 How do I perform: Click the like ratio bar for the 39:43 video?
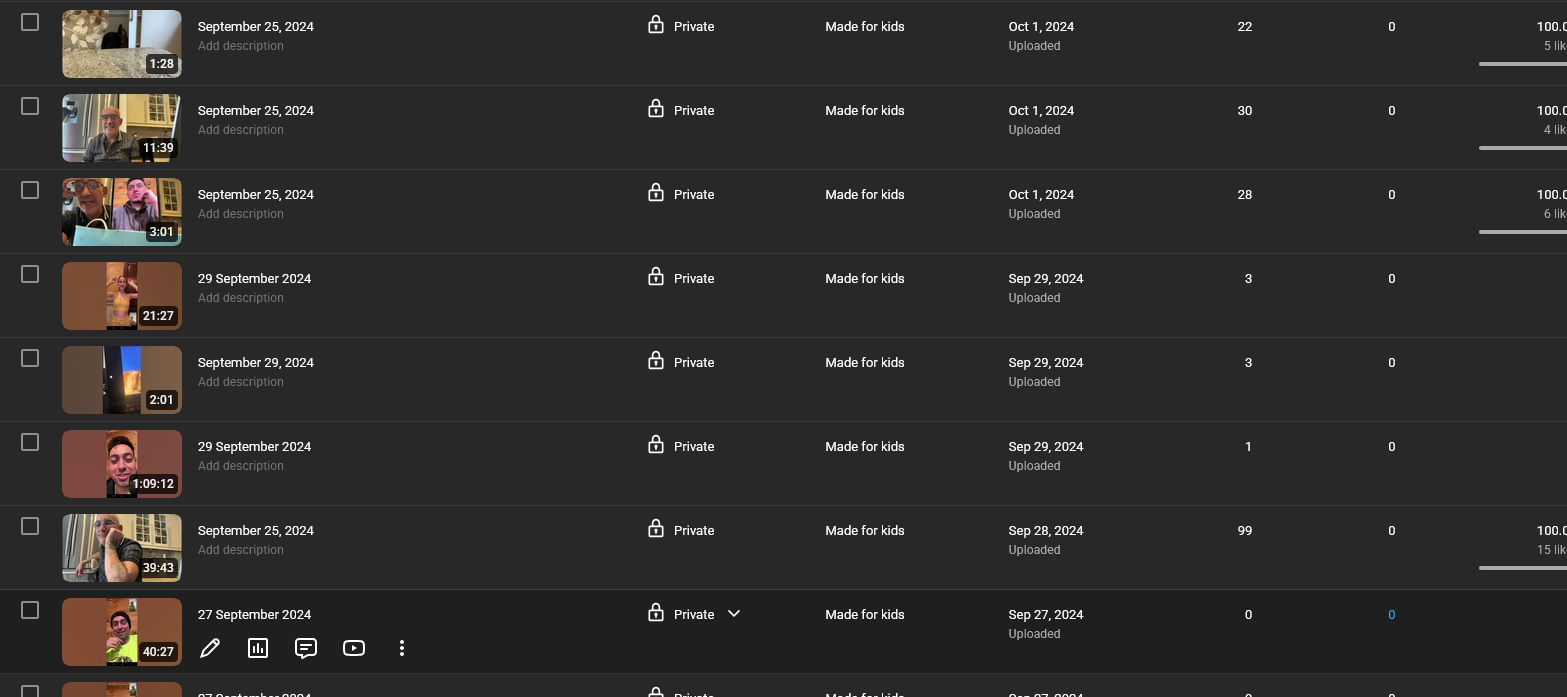(1522, 568)
